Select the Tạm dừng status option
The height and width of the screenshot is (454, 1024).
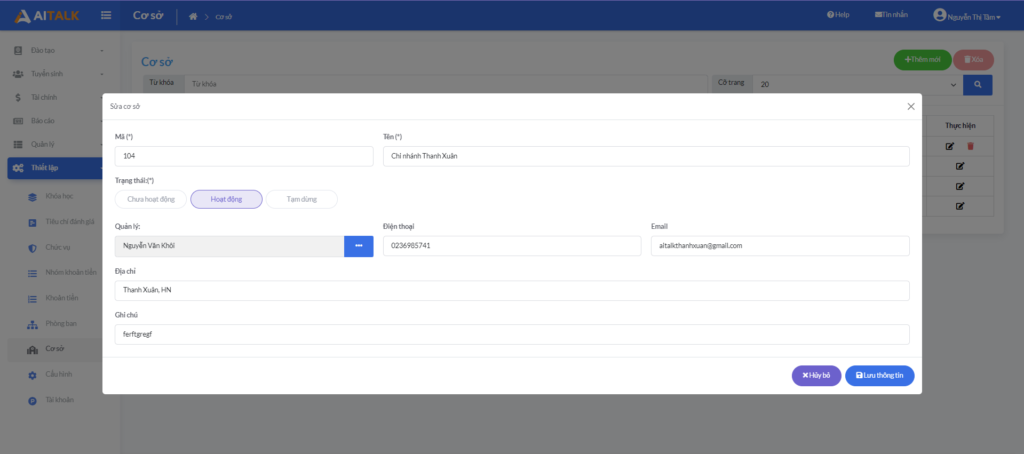(x=301, y=199)
